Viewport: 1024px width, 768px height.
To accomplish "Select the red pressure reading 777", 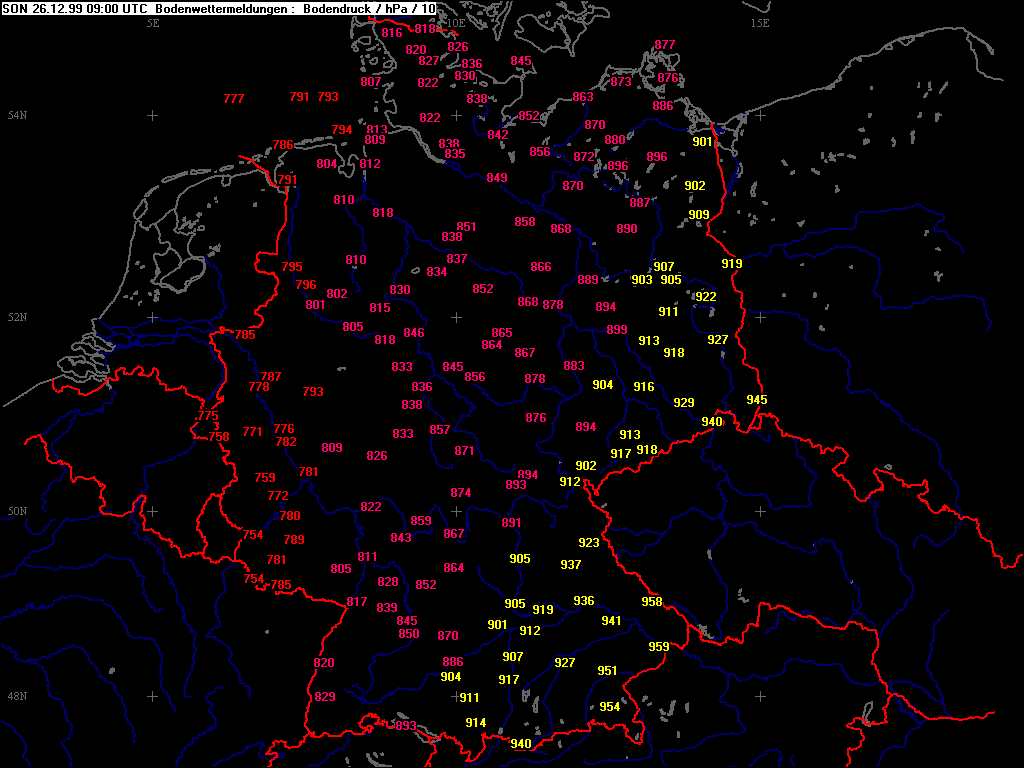I will pos(233,99).
